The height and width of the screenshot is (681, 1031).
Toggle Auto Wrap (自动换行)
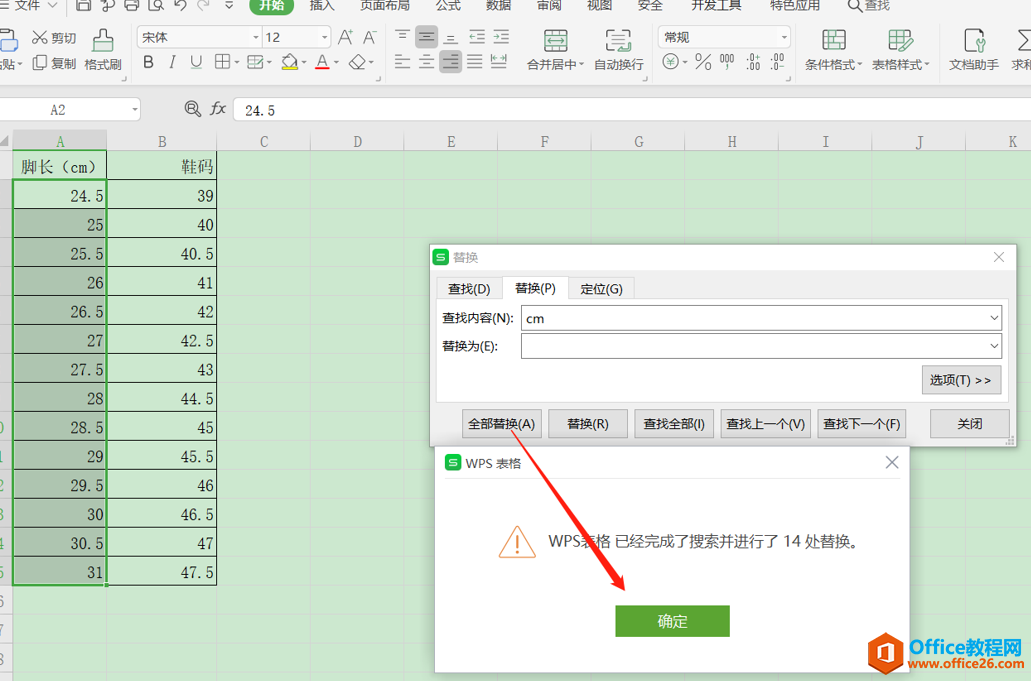(x=619, y=49)
